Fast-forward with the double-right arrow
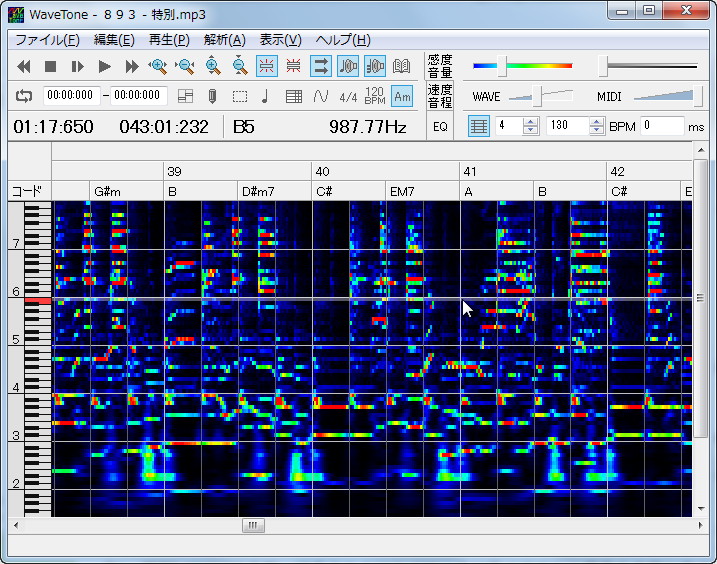The image size is (717, 564). pos(132,67)
